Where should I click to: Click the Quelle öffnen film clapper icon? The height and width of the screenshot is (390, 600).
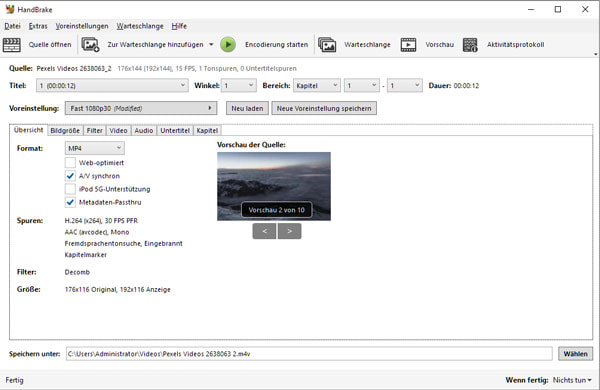pos(12,45)
